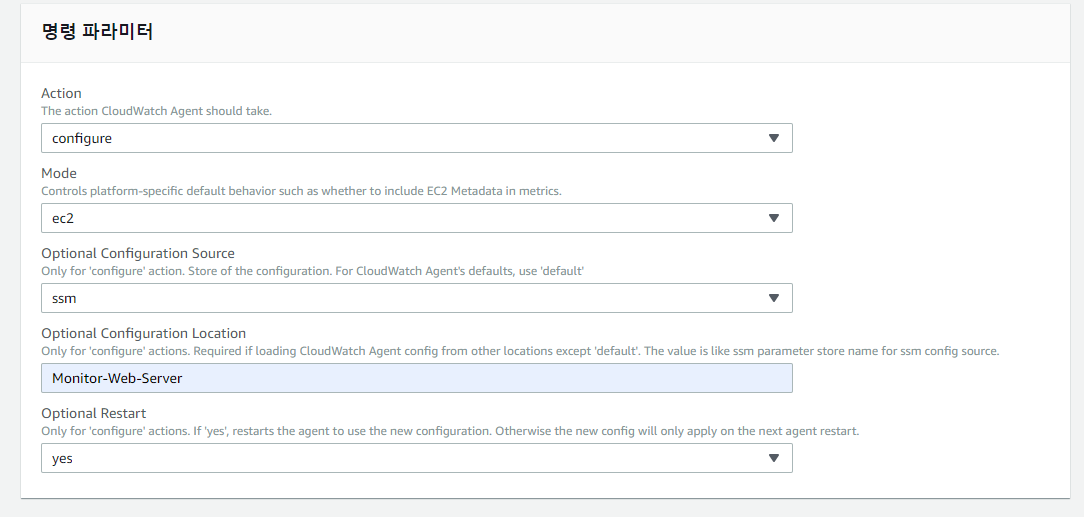
Task: Click the Monitor-Web-Server configuration location field
Action: (416, 378)
